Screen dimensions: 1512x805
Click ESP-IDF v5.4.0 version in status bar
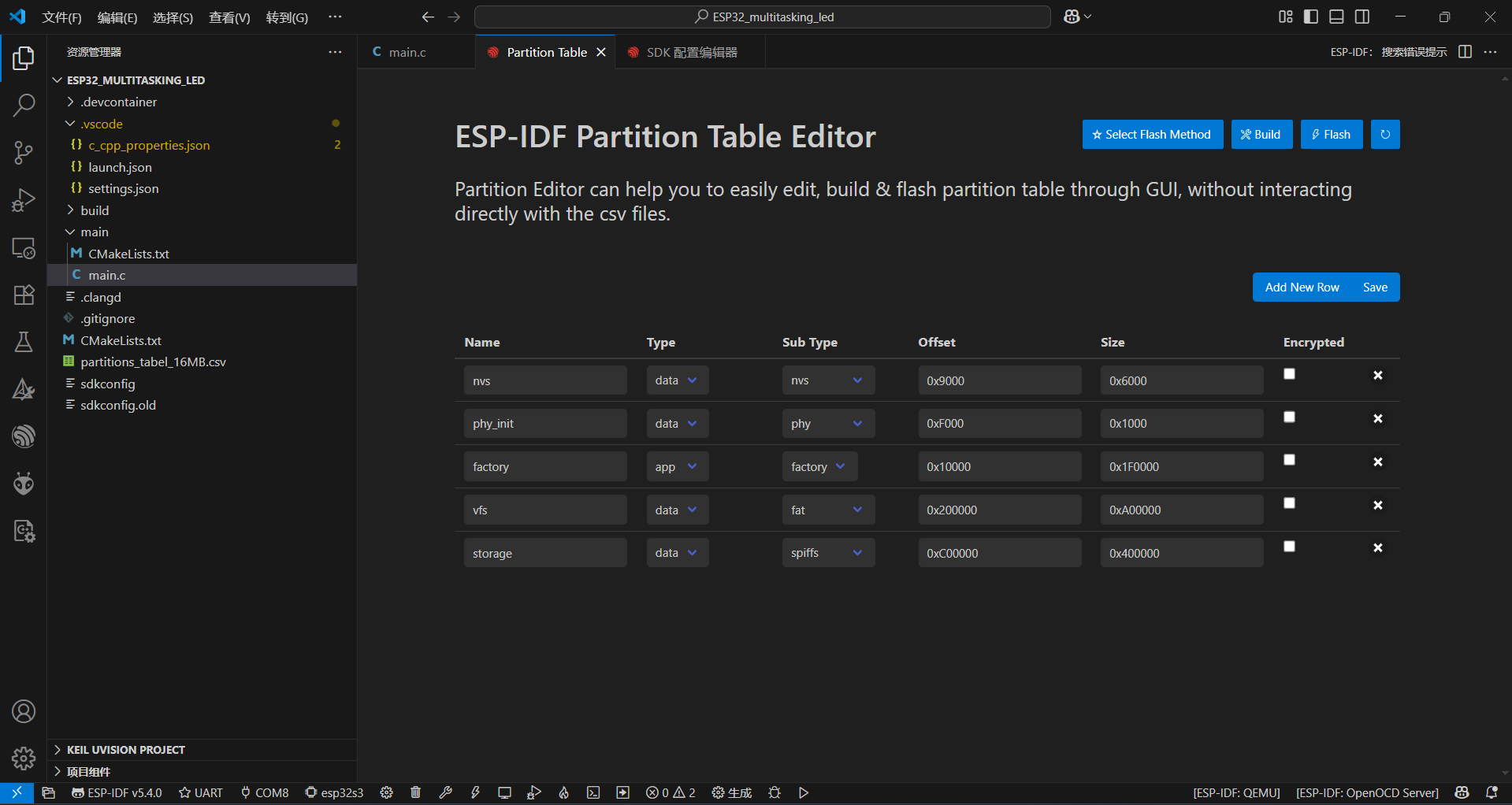tap(117, 792)
